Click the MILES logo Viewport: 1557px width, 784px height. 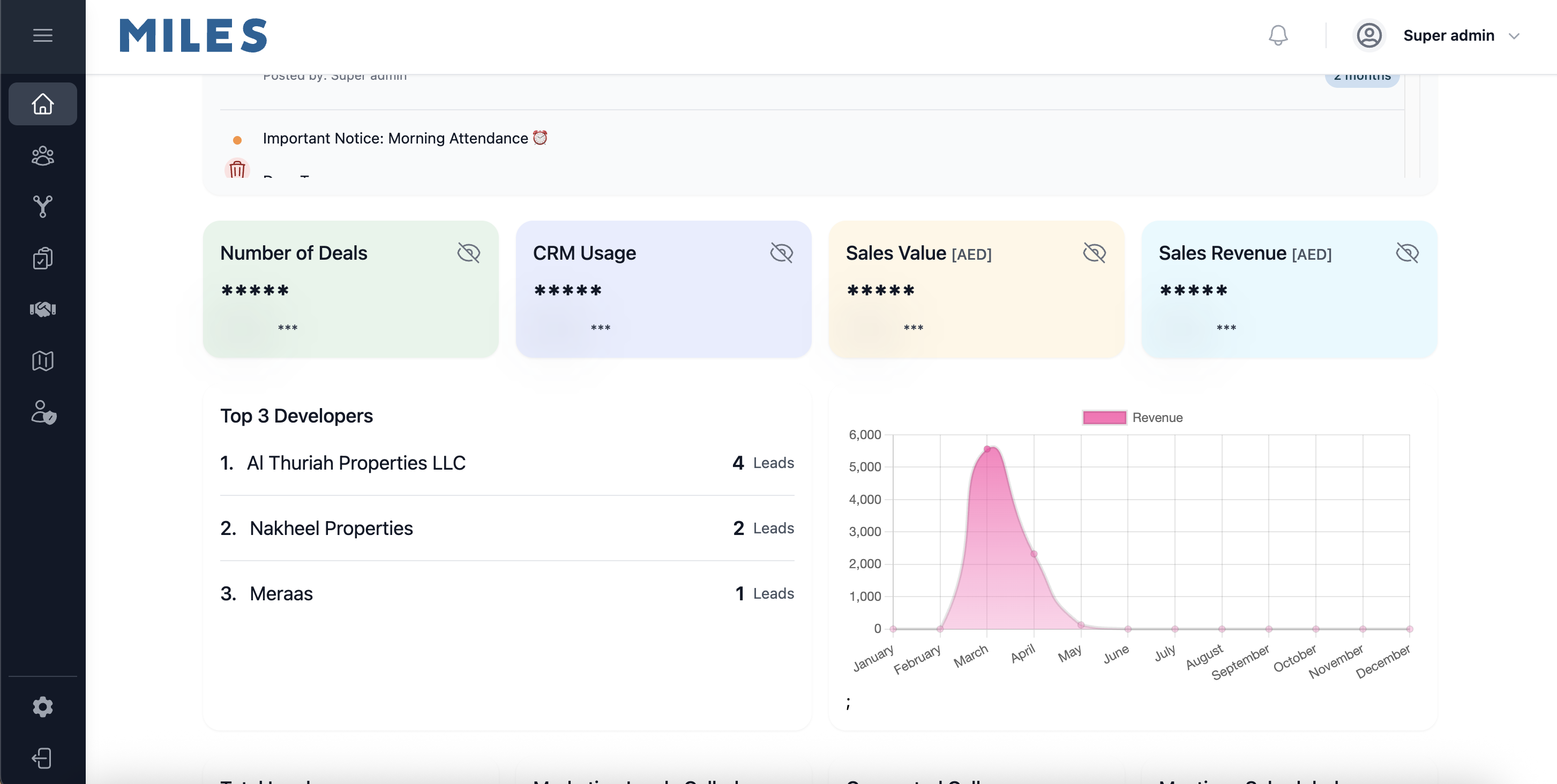pos(193,36)
